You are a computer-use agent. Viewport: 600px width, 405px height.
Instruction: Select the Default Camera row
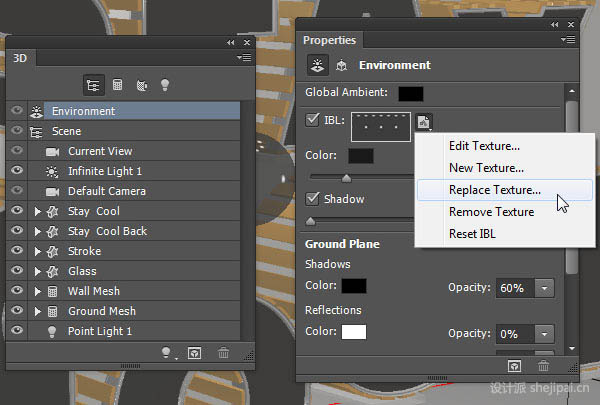[142, 191]
